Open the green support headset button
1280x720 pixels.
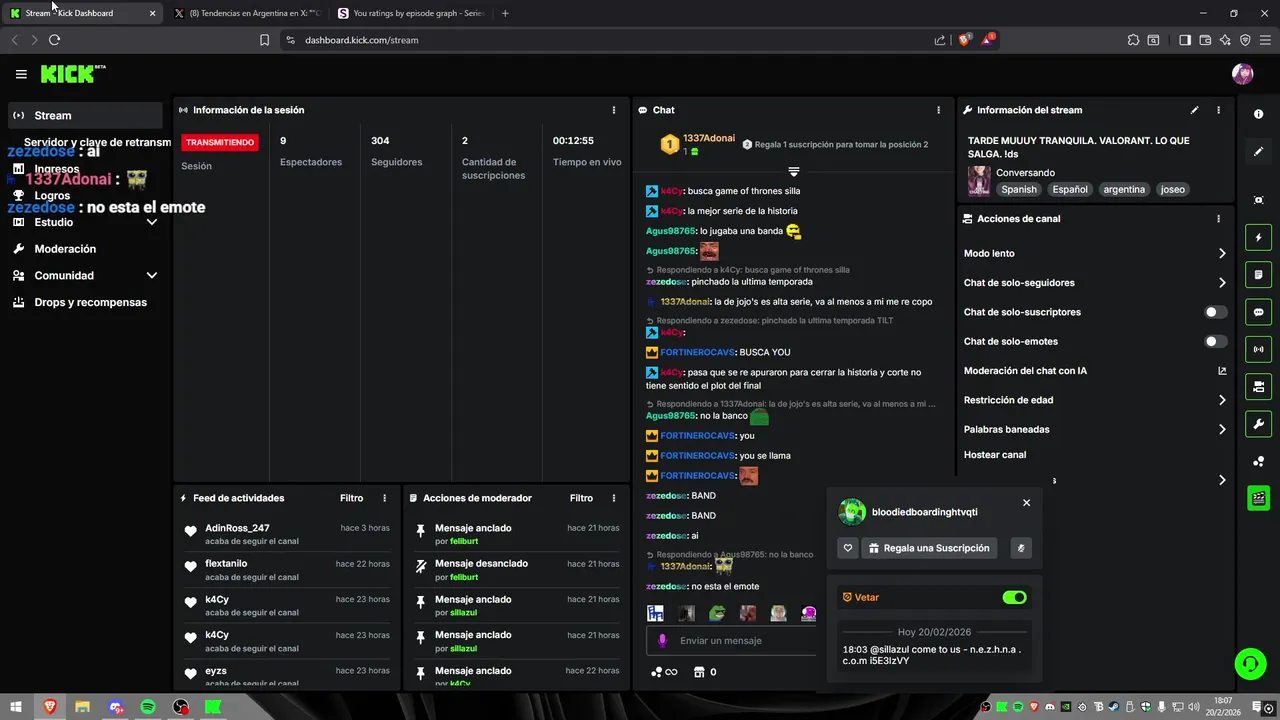[1248, 663]
